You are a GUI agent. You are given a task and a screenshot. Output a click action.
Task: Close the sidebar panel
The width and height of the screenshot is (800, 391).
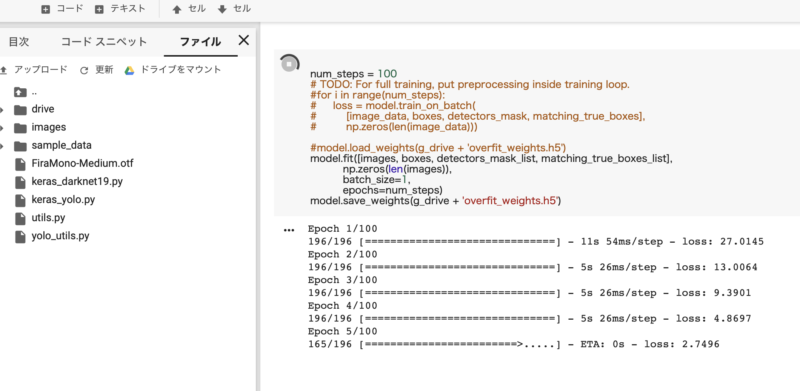(x=244, y=40)
